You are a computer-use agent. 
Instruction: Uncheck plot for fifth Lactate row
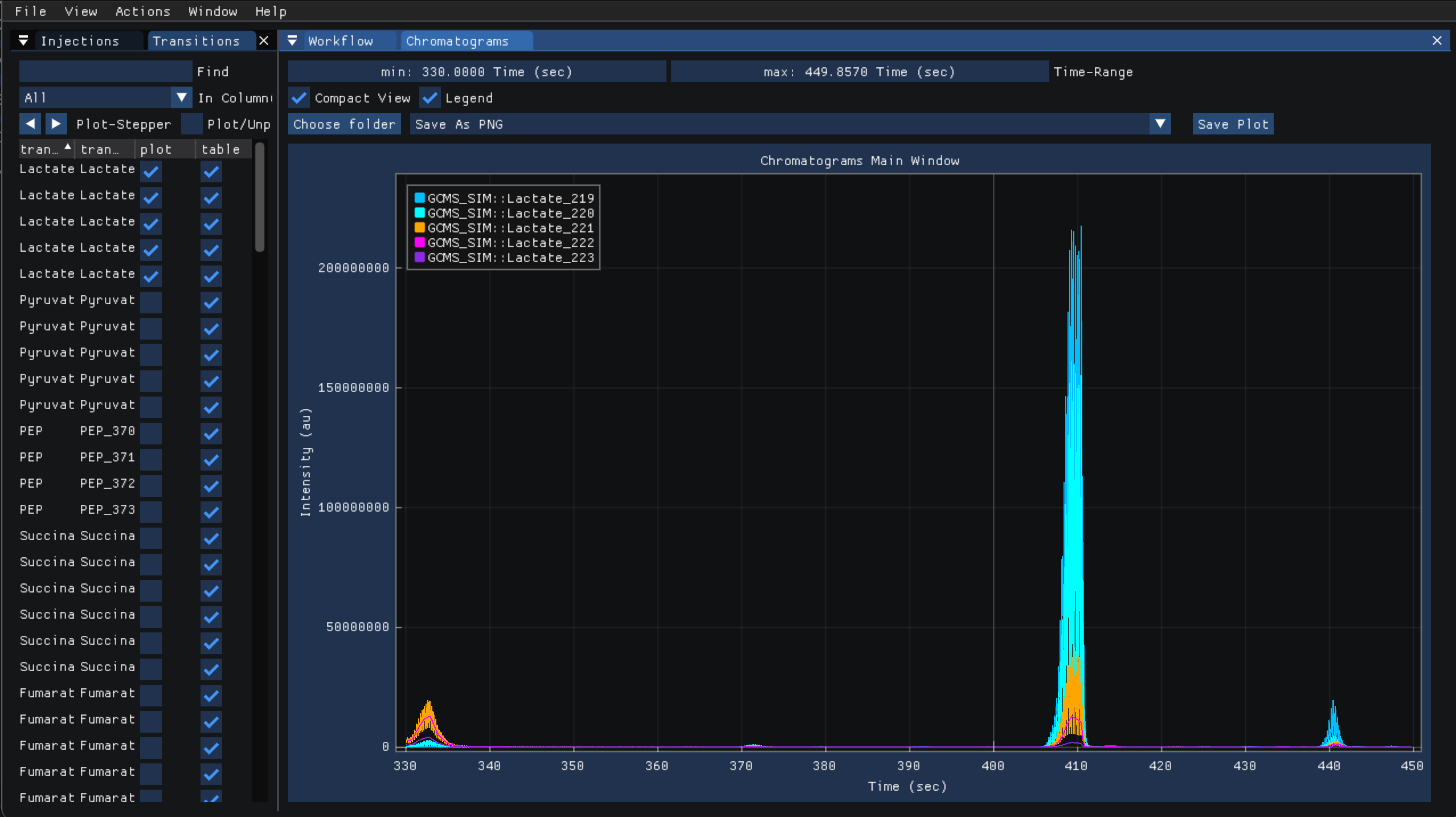point(151,276)
